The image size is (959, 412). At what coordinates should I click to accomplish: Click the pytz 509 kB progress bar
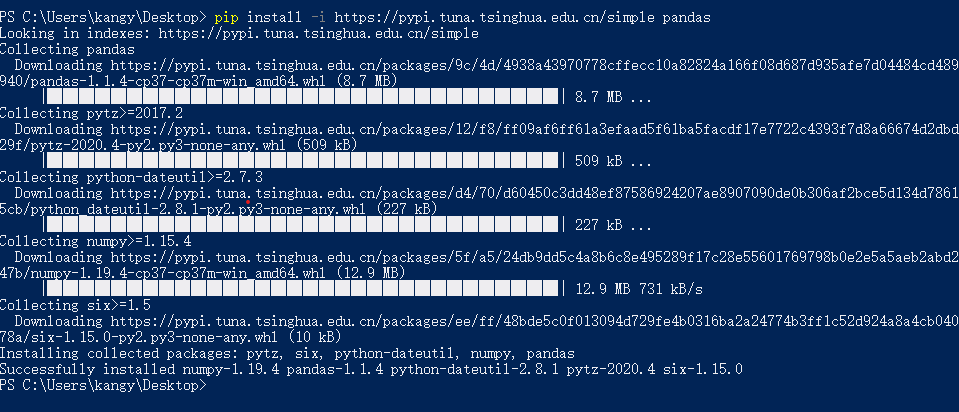tap(300, 161)
